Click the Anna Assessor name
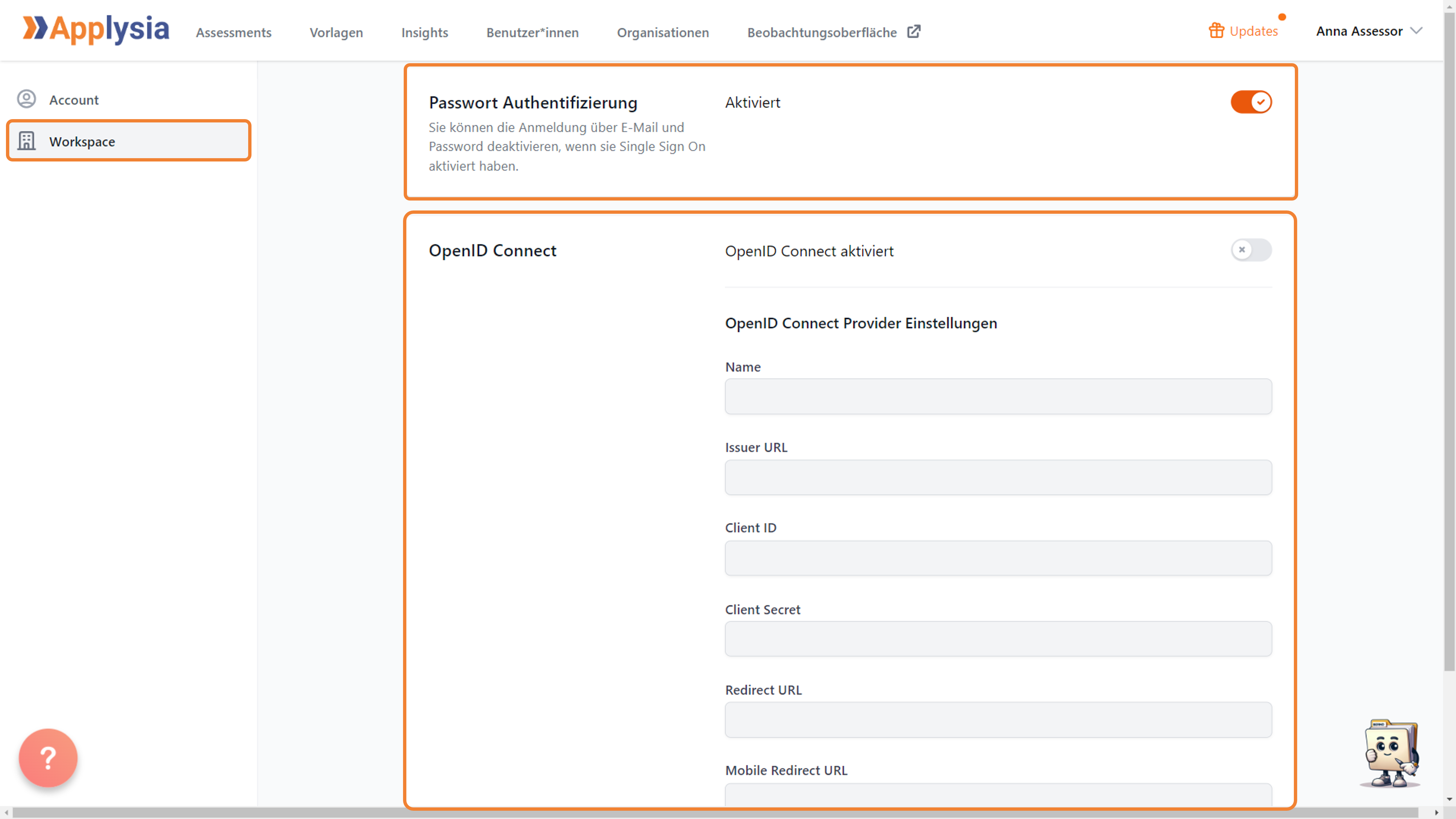Viewport: 1456px width, 819px height. [x=1359, y=31]
